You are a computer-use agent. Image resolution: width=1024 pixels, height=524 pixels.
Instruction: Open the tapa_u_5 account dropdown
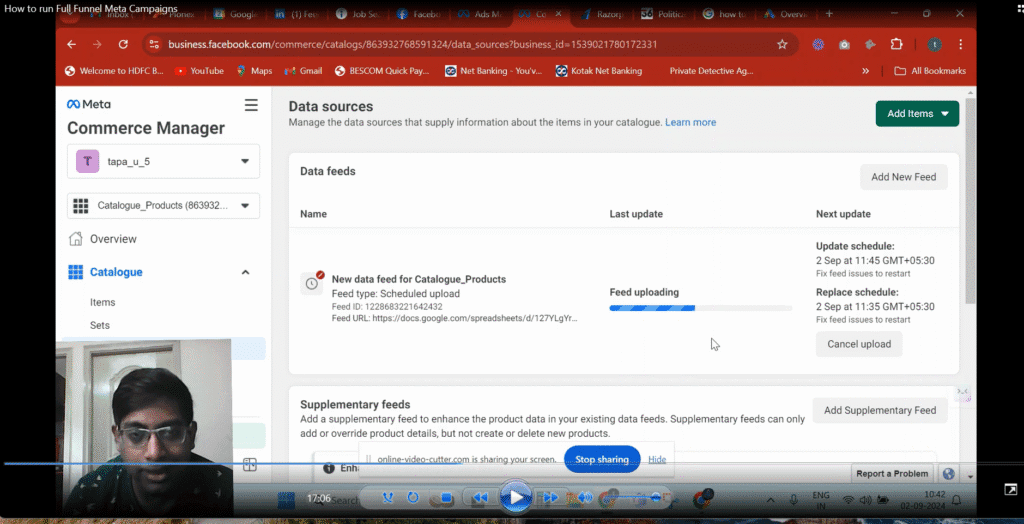163,161
